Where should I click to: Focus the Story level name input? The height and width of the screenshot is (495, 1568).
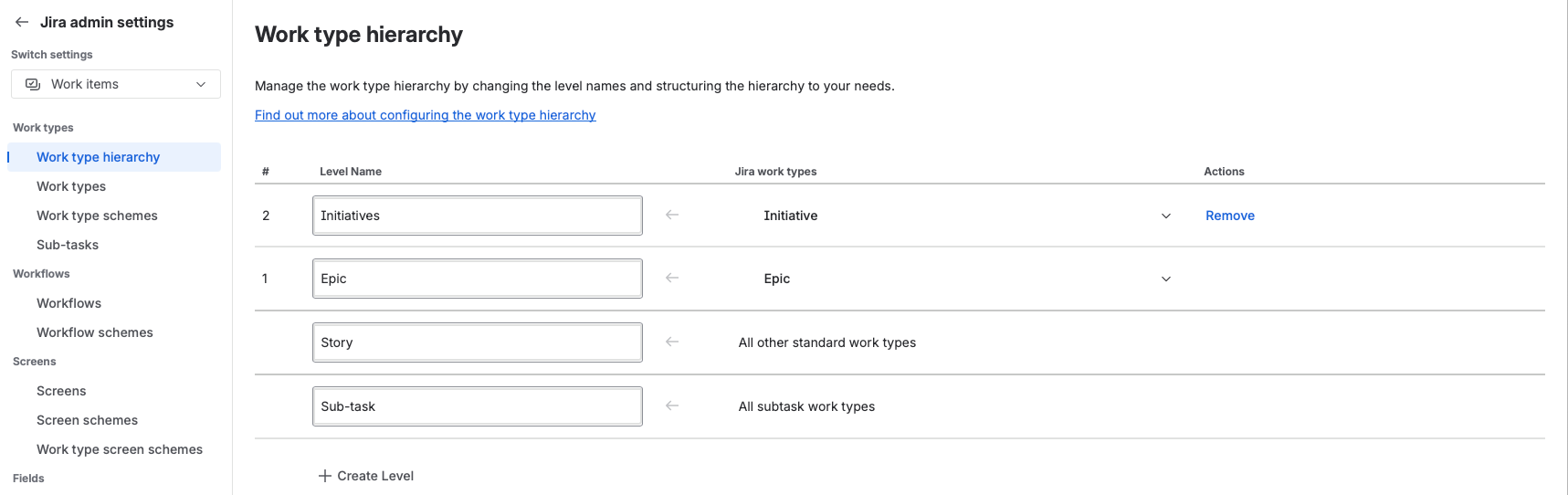click(x=477, y=342)
